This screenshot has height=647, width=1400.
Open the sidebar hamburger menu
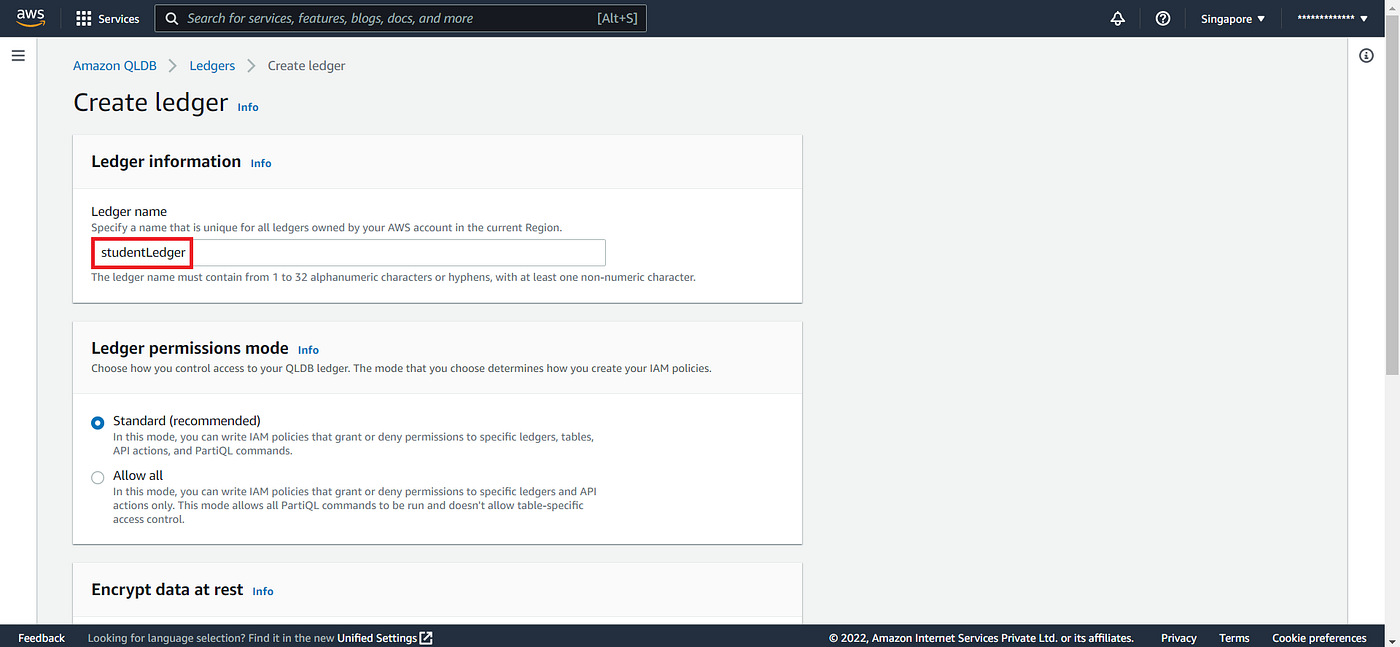click(x=18, y=55)
